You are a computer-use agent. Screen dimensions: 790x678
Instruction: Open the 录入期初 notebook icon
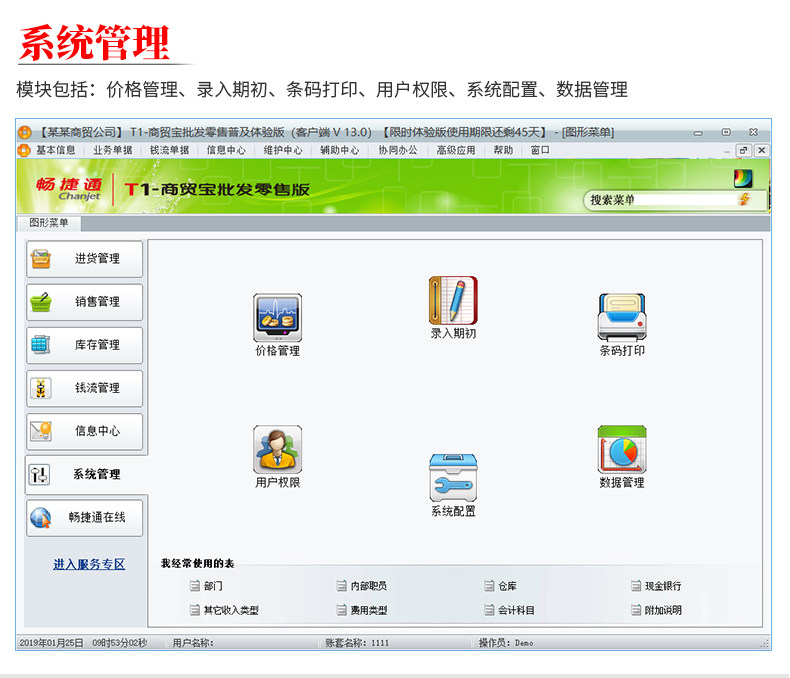click(453, 300)
